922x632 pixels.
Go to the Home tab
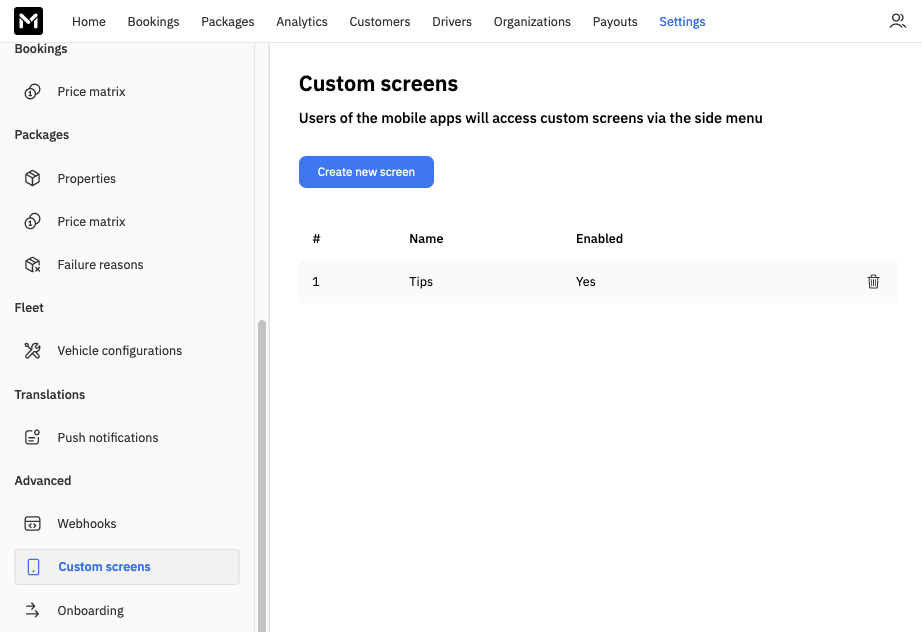click(89, 22)
